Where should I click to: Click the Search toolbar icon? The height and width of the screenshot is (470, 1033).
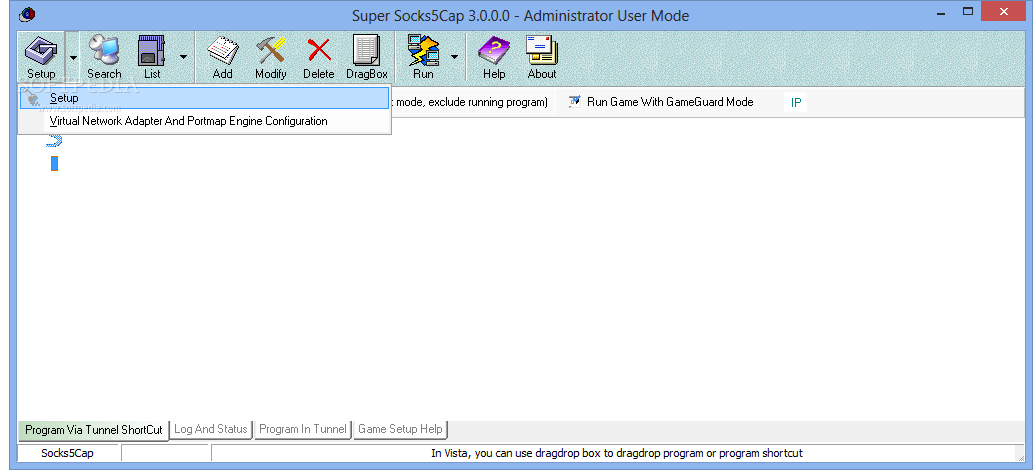click(104, 57)
